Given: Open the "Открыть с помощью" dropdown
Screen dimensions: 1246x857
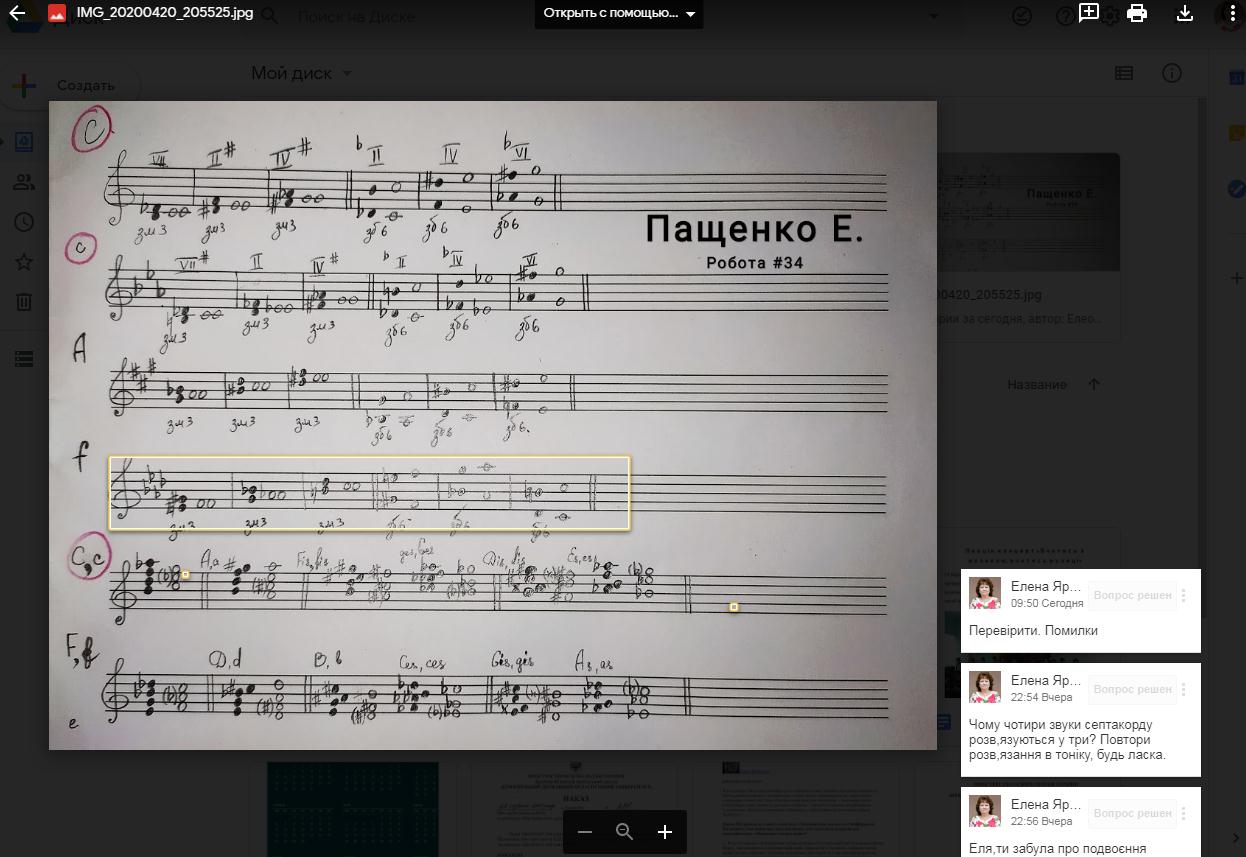Looking at the screenshot, I should [x=619, y=14].
